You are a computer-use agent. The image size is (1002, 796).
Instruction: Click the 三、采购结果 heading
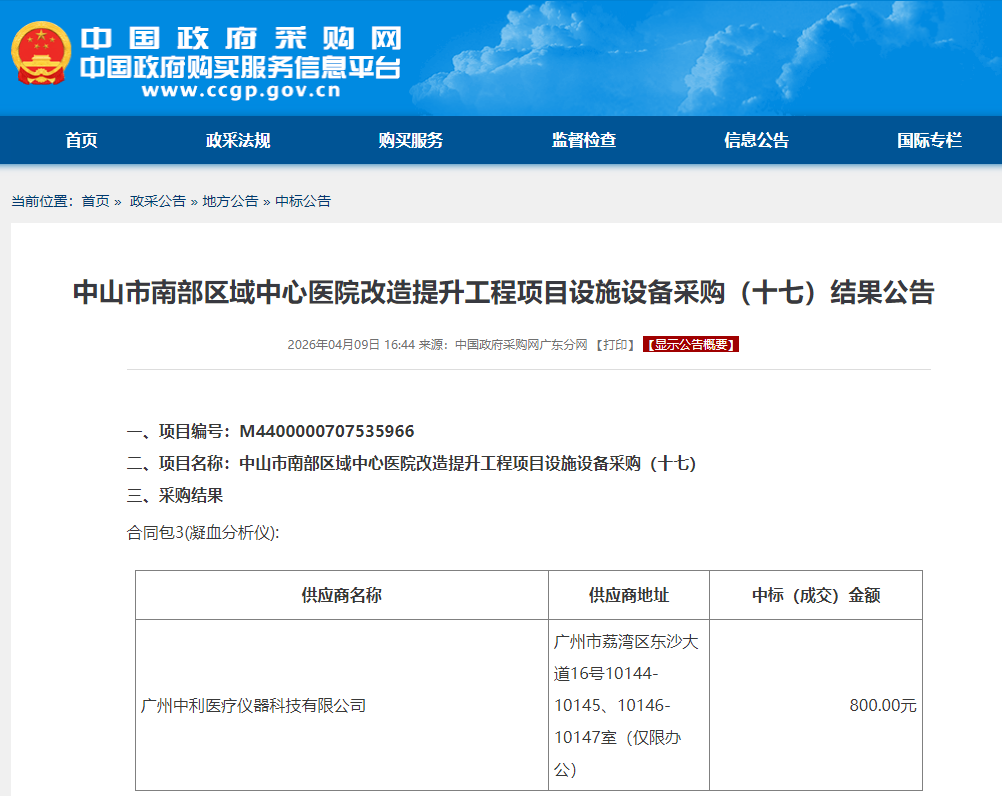(174, 495)
